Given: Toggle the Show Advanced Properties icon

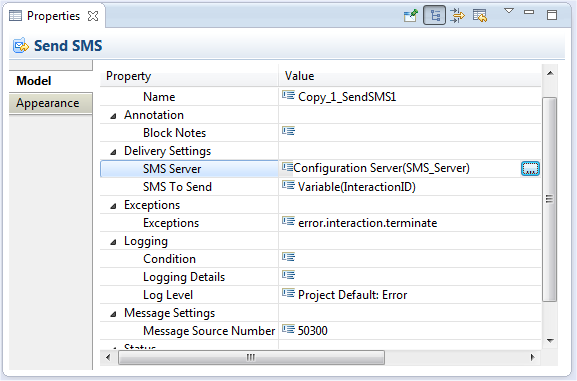Looking at the screenshot, I should [x=457, y=16].
